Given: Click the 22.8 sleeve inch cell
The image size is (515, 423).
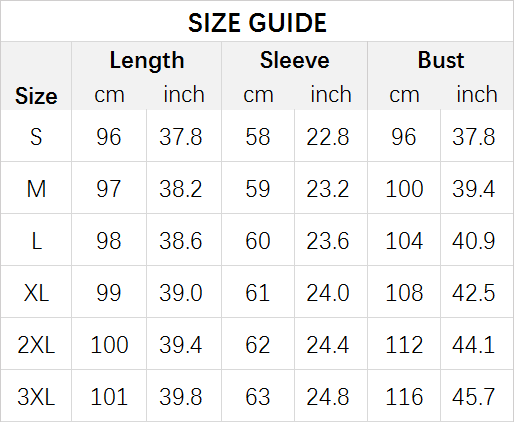Looking at the screenshot, I should (328, 137).
